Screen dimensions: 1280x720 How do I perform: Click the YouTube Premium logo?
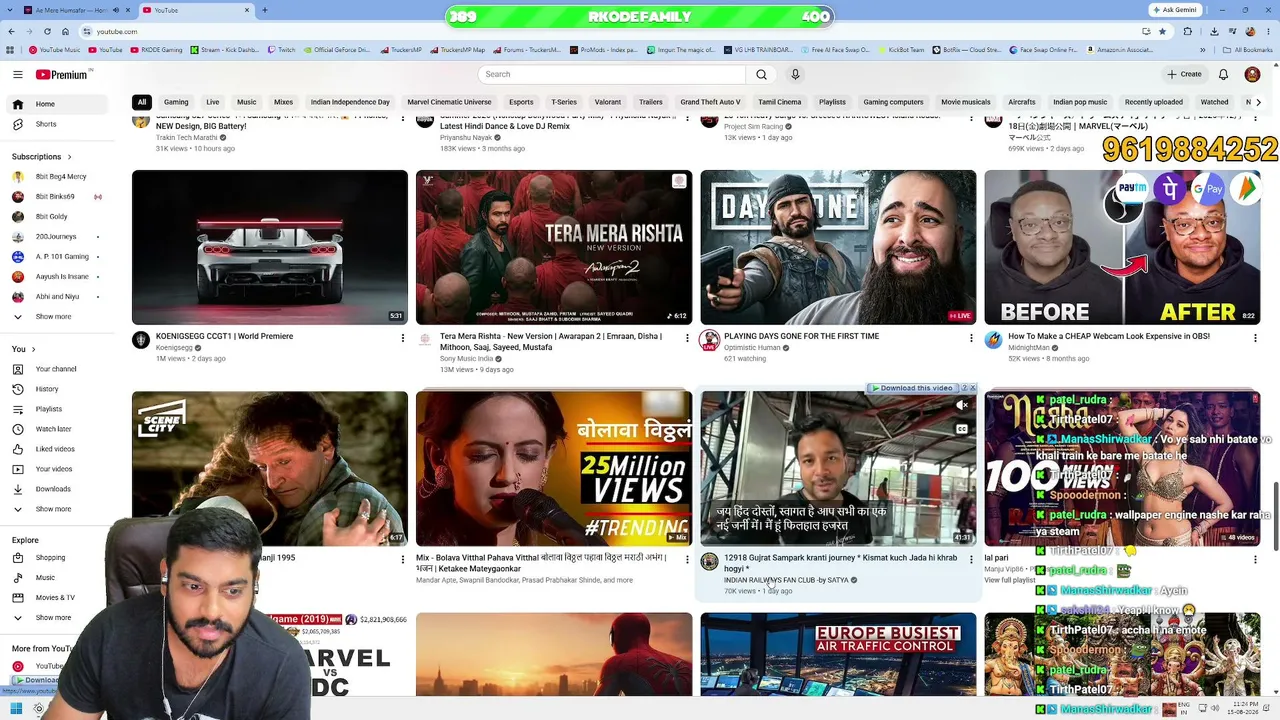[x=63, y=74]
